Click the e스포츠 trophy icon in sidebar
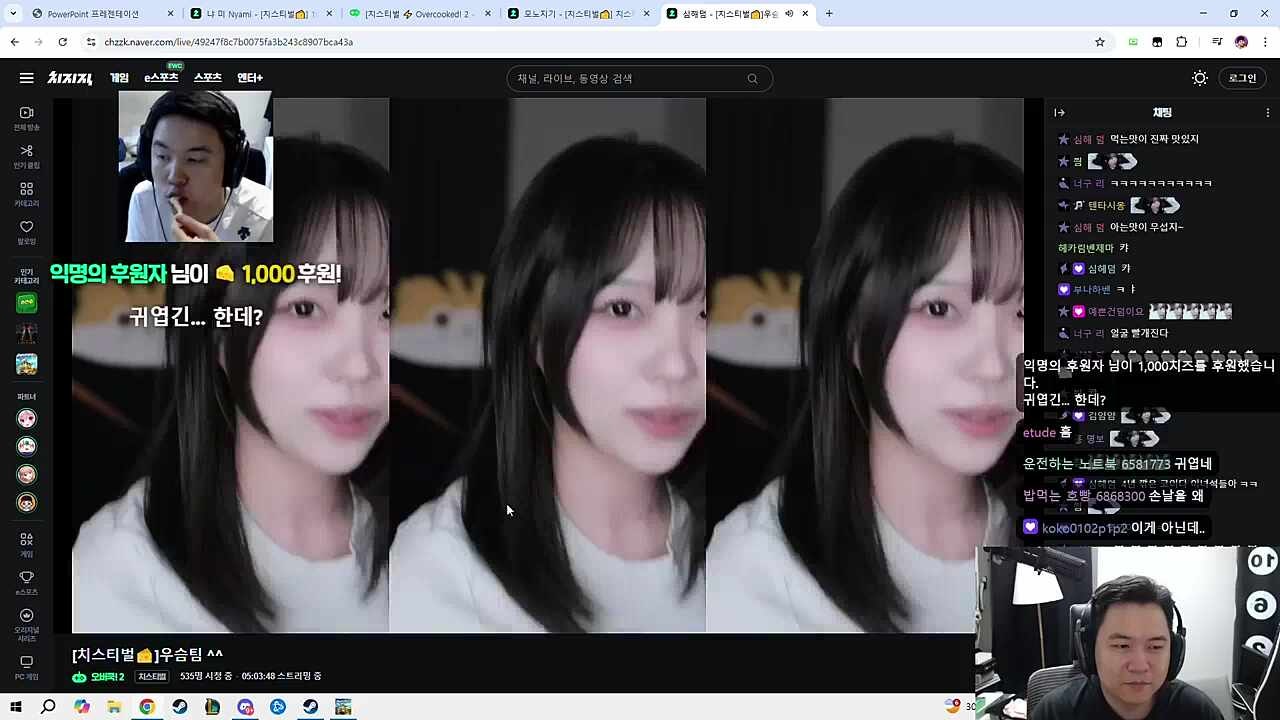 tap(27, 582)
